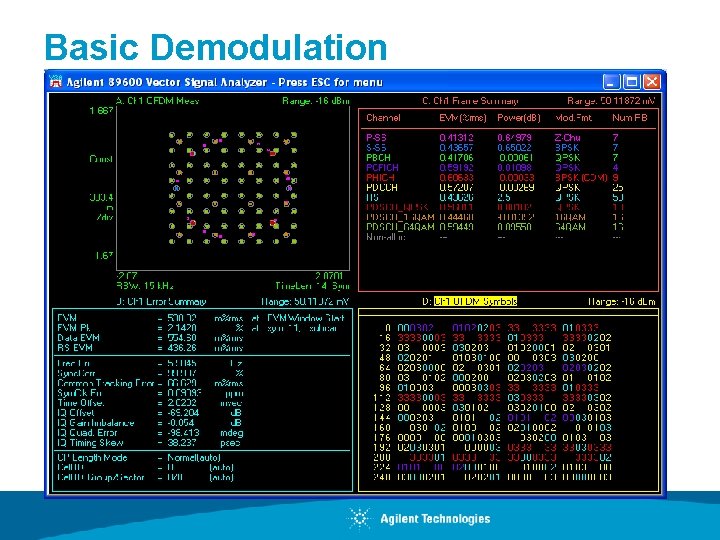Click the 'Power(dB)' column header
The height and width of the screenshot is (540, 720).
(518, 118)
